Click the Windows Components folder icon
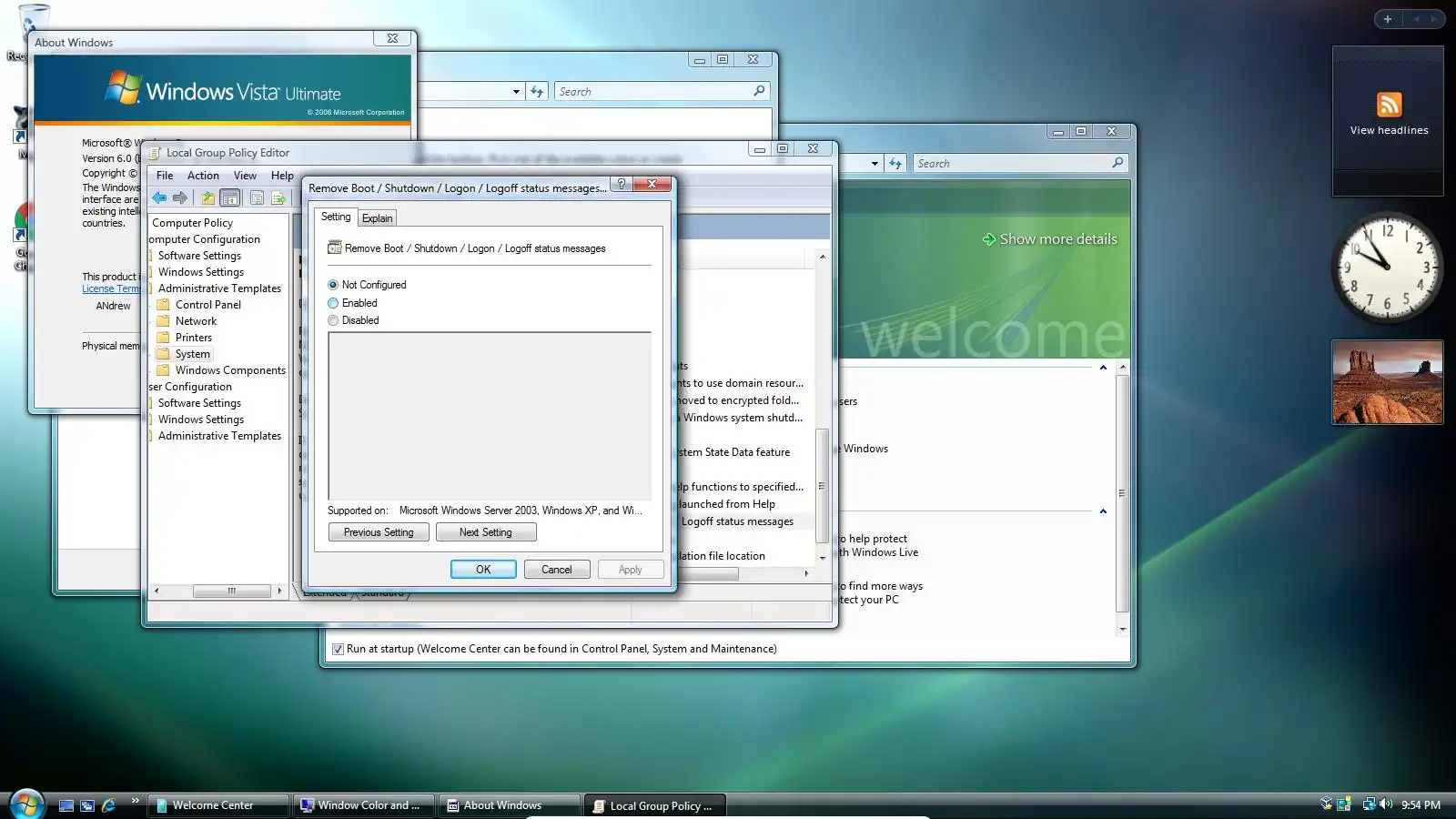The width and height of the screenshot is (1456, 819). click(x=163, y=370)
